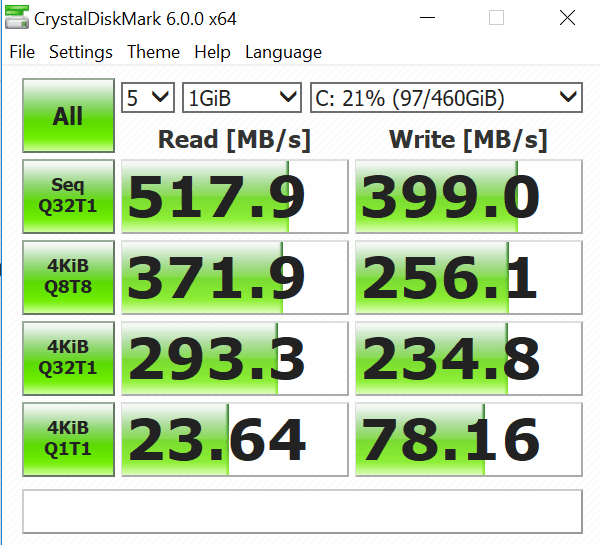The width and height of the screenshot is (600, 545).
Task: Click the Seq Q32T1 write result 399.0
Action: [x=468, y=197]
